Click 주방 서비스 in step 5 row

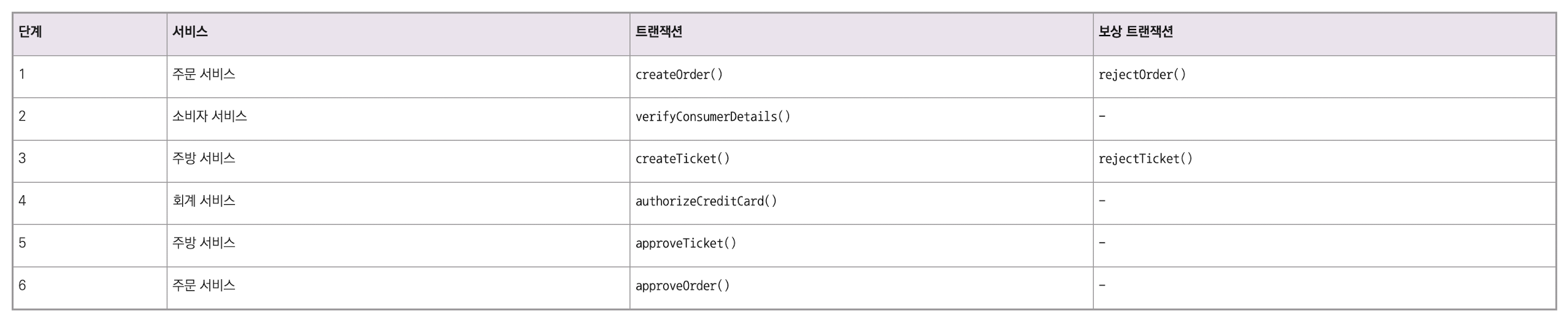(204, 244)
